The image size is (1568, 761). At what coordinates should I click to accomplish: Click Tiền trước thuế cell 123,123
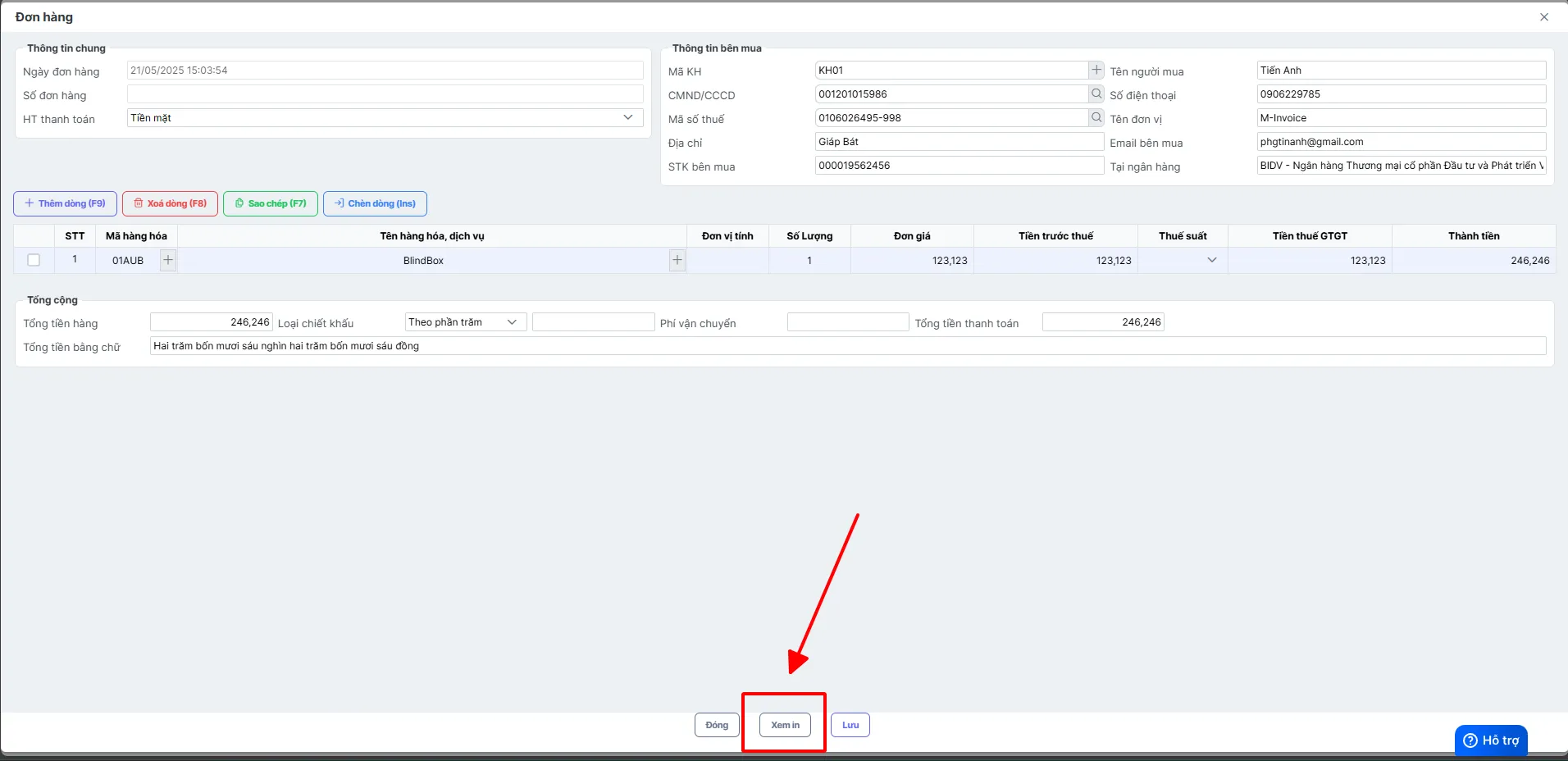[1055, 260]
